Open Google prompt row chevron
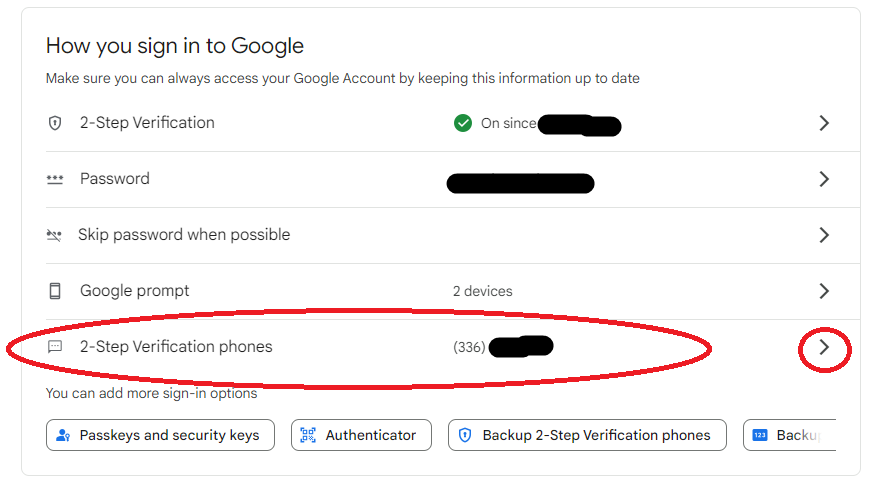Viewport: 885px width, 483px height. pyautogui.click(x=824, y=291)
